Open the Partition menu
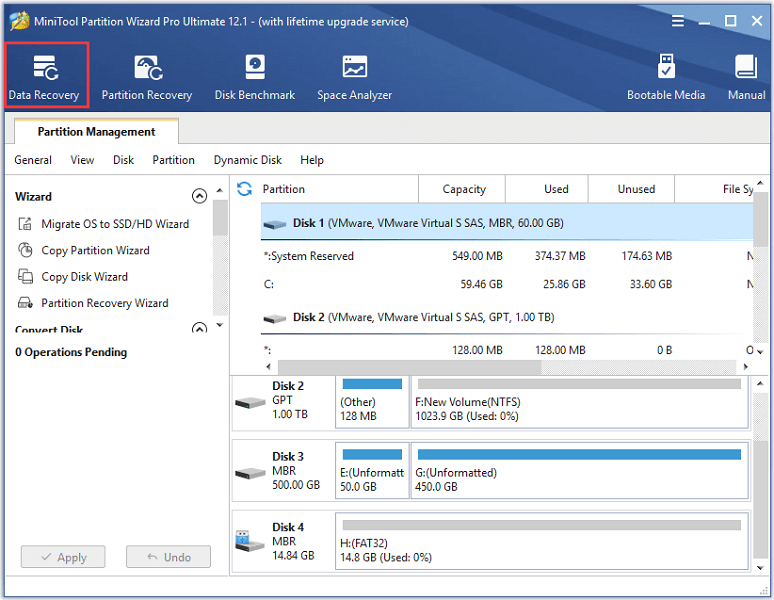The image size is (774, 600). (x=173, y=160)
